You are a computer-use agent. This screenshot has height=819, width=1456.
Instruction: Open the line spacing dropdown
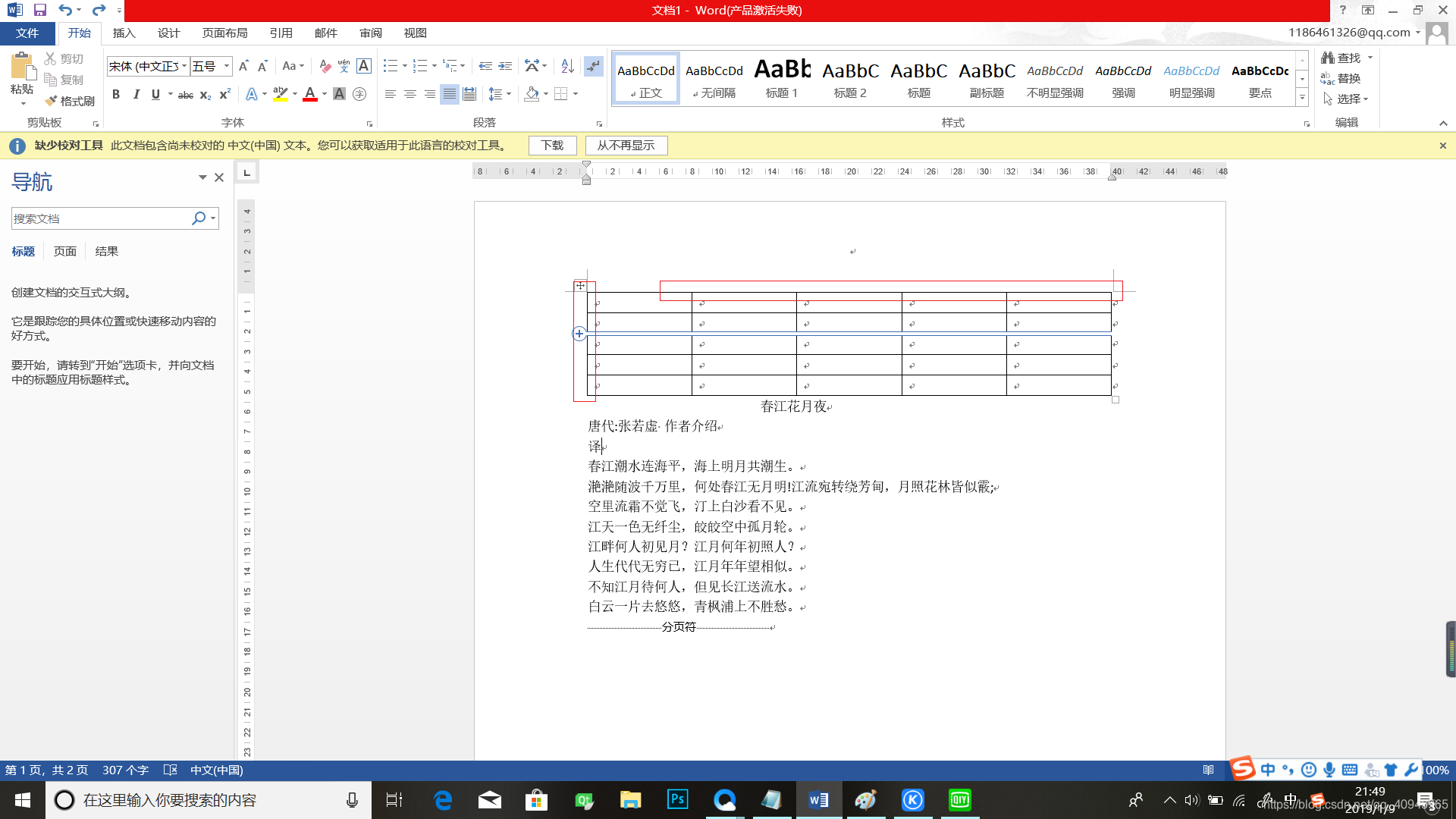pyautogui.click(x=499, y=94)
